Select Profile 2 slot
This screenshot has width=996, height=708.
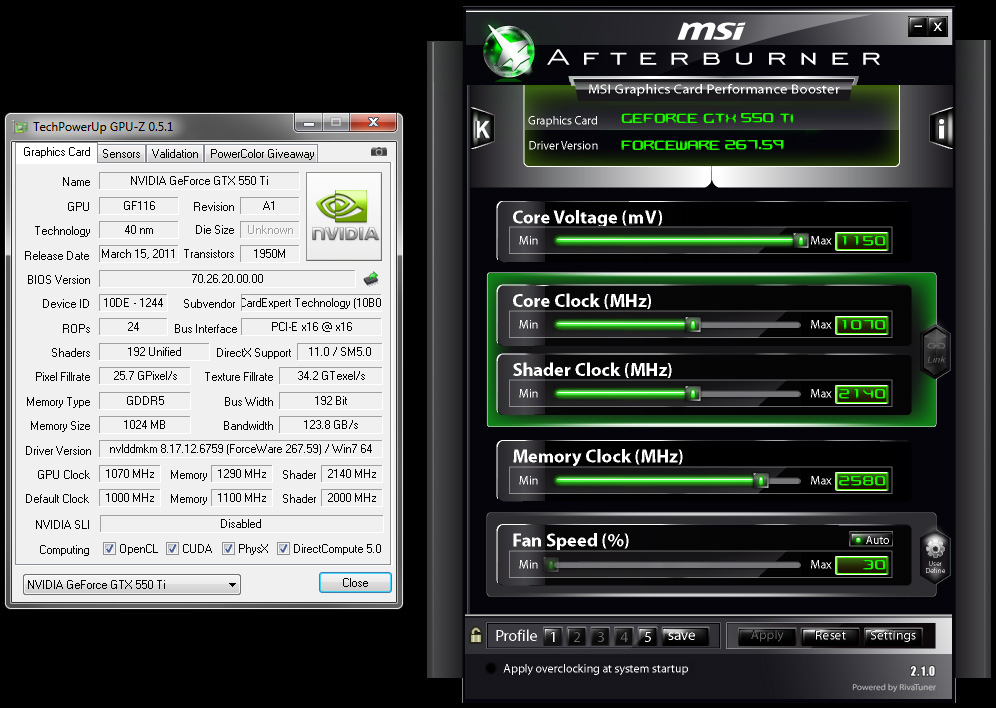pyautogui.click(x=576, y=636)
